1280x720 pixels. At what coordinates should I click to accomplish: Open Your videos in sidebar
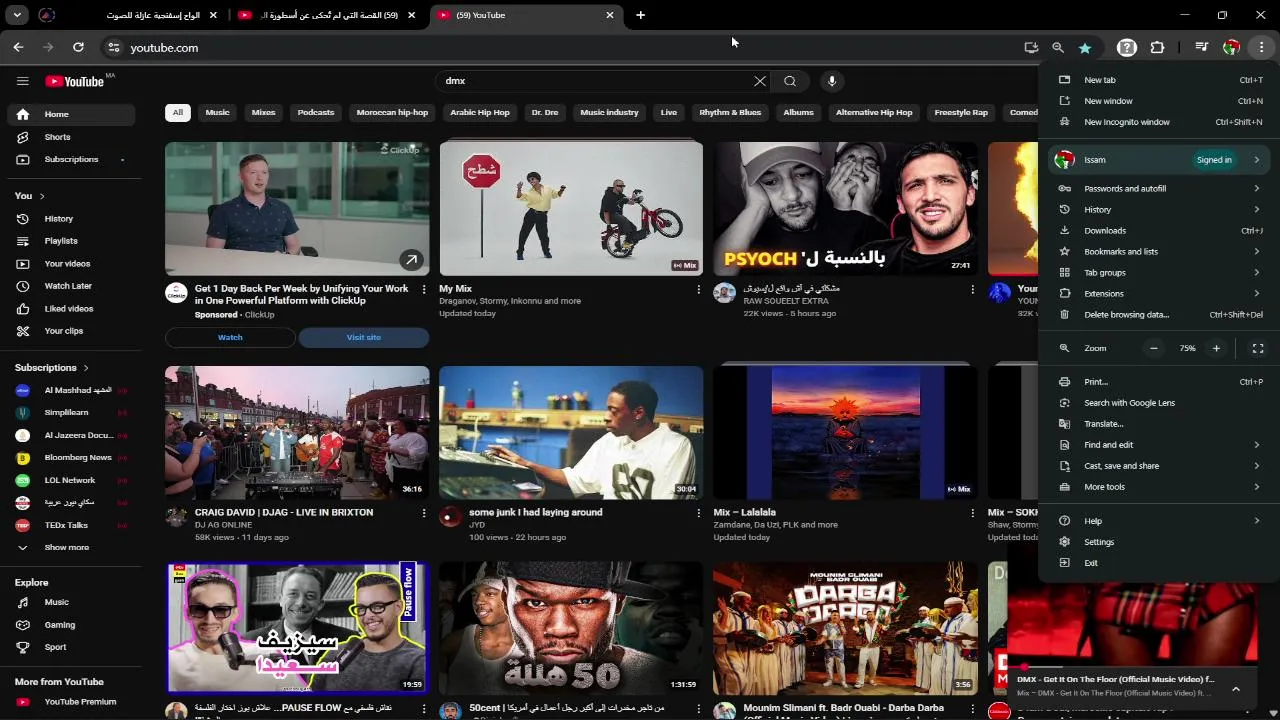(x=70, y=264)
